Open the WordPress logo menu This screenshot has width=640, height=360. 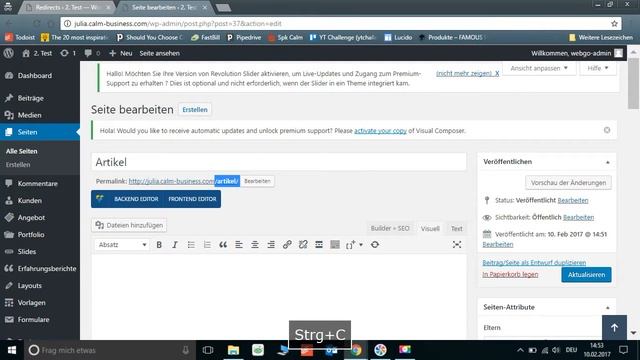(x=9, y=53)
